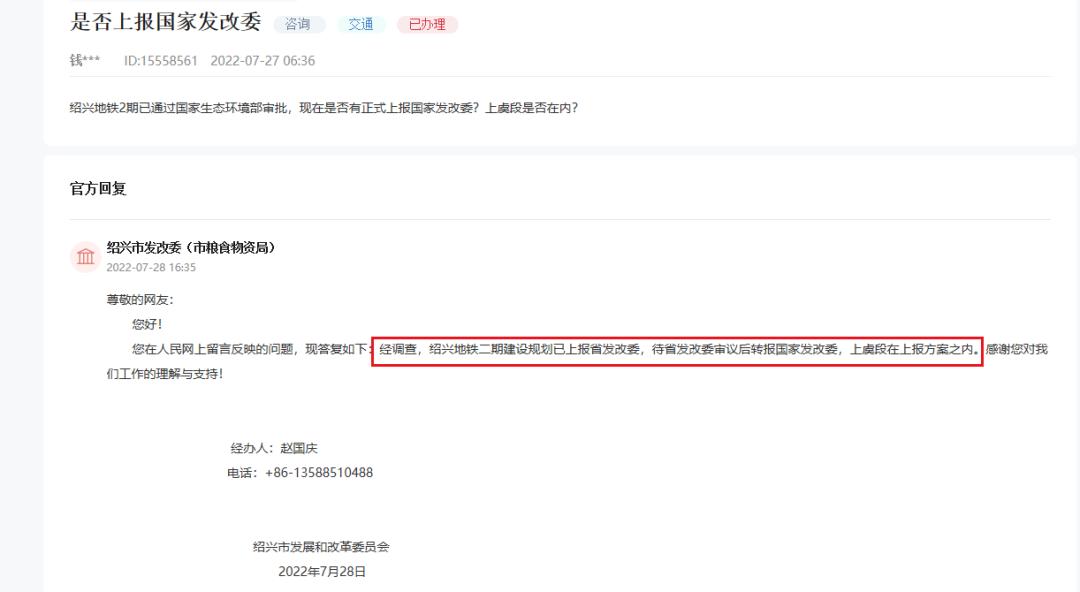The image size is (1080, 592).
Task: Click the date 2022年7月28日
Action: [322, 571]
